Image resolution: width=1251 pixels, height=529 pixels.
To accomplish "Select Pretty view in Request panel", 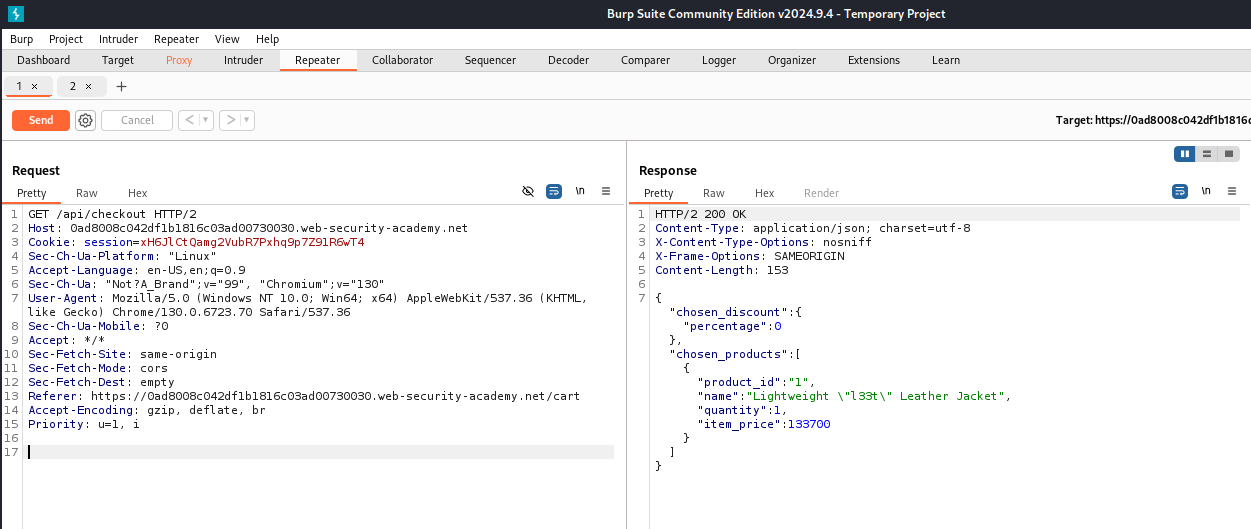I will coord(31,193).
